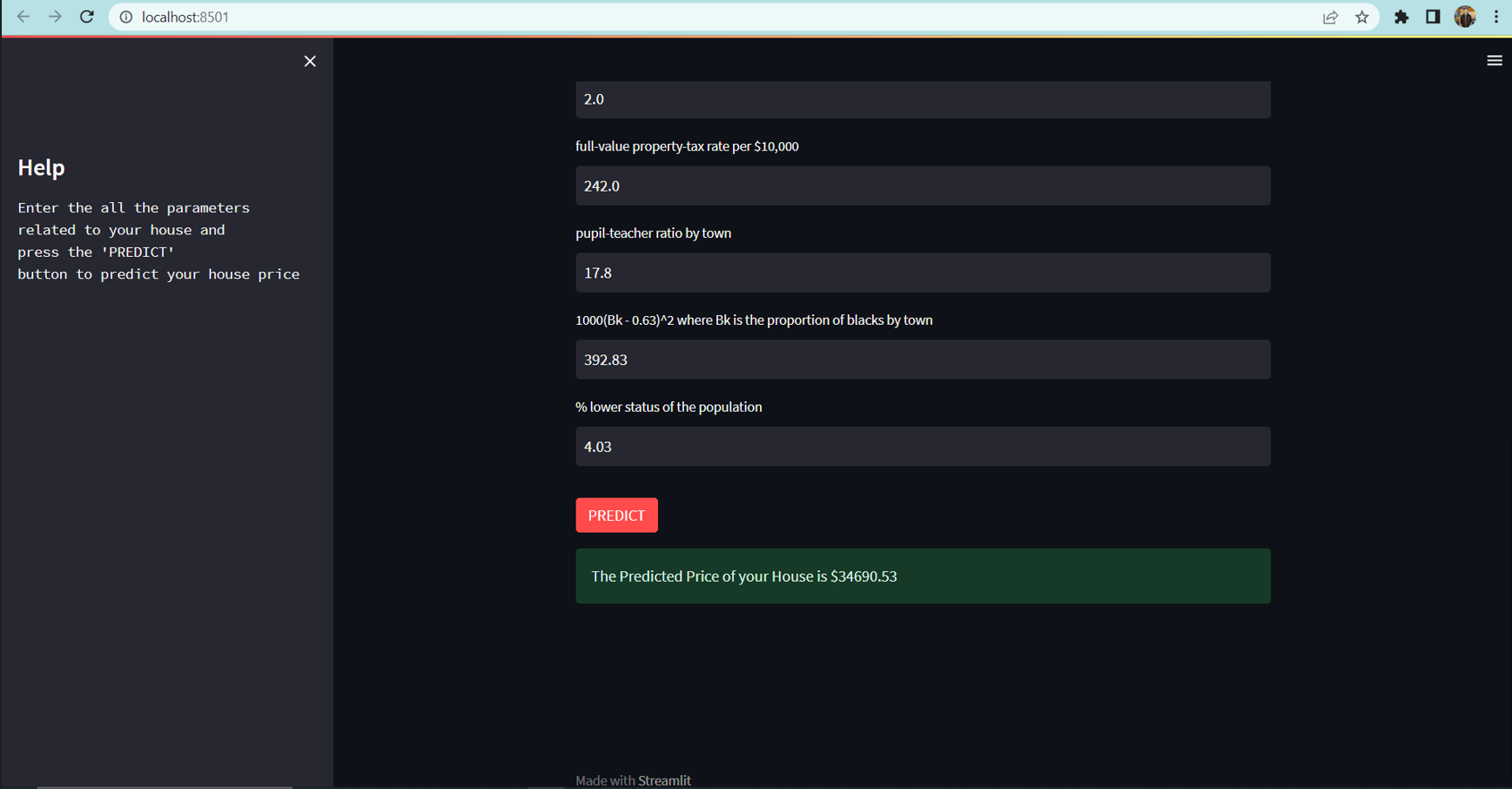The height and width of the screenshot is (789, 1512).
Task: Click the share icon in the address bar
Action: tap(1330, 17)
